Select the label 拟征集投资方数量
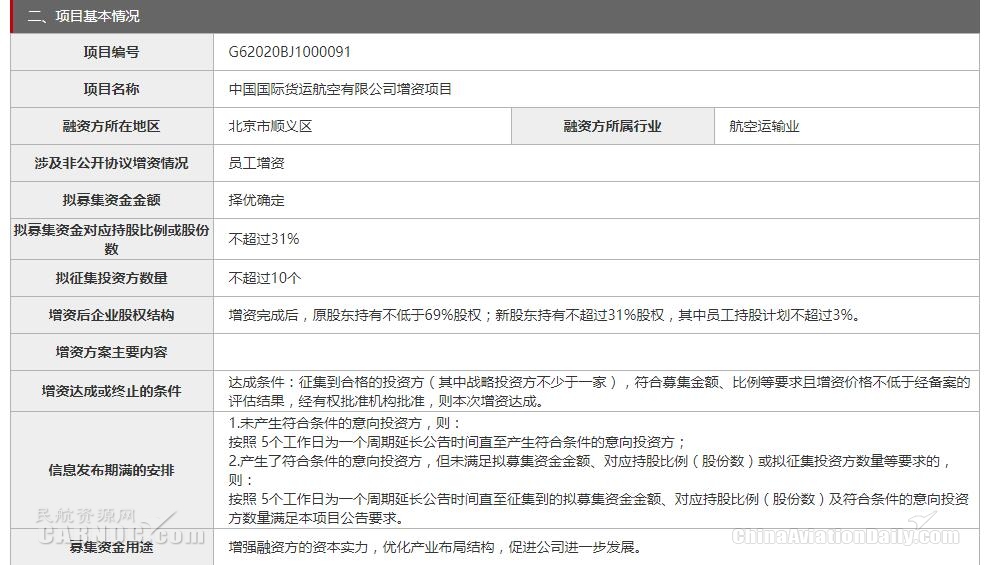This screenshot has height=565, width=991. [111, 278]
